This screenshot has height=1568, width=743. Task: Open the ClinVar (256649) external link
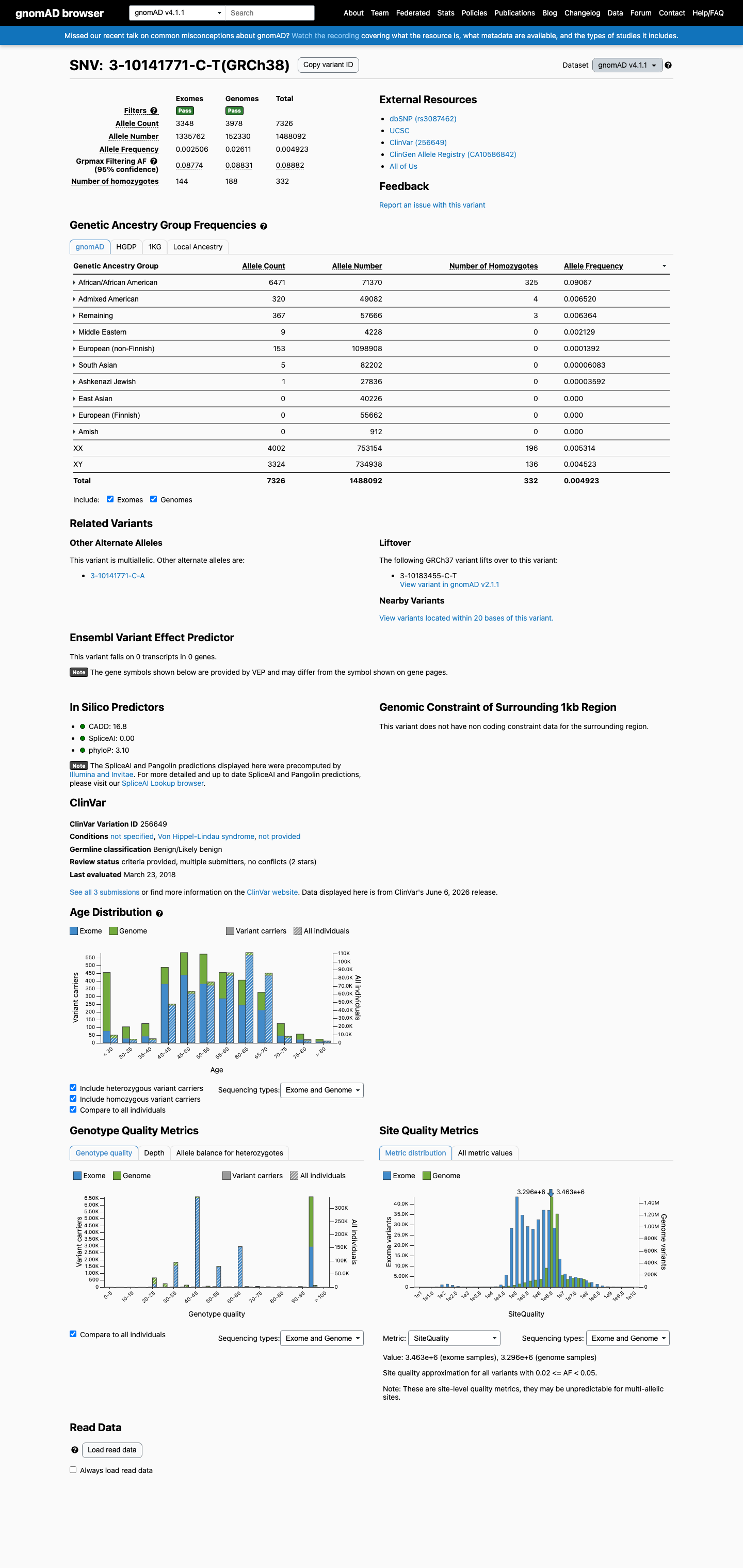[x=418, y=142]
